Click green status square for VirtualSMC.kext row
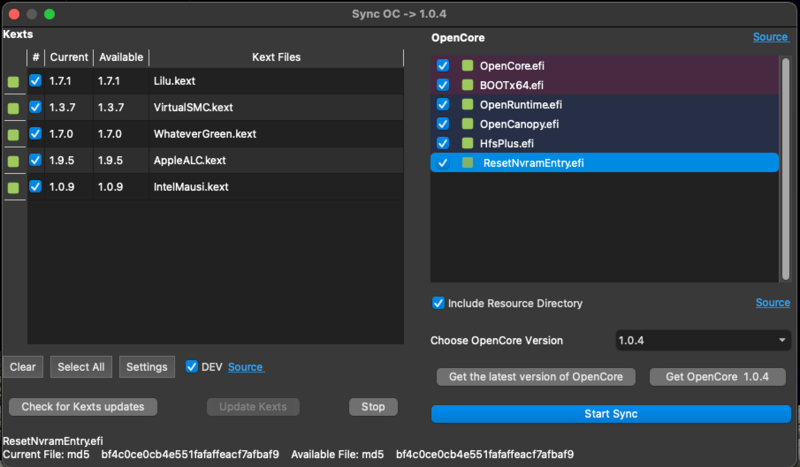The width and height of the screenshot is (800, 467). pyautogui.click(x=13, y=109)
